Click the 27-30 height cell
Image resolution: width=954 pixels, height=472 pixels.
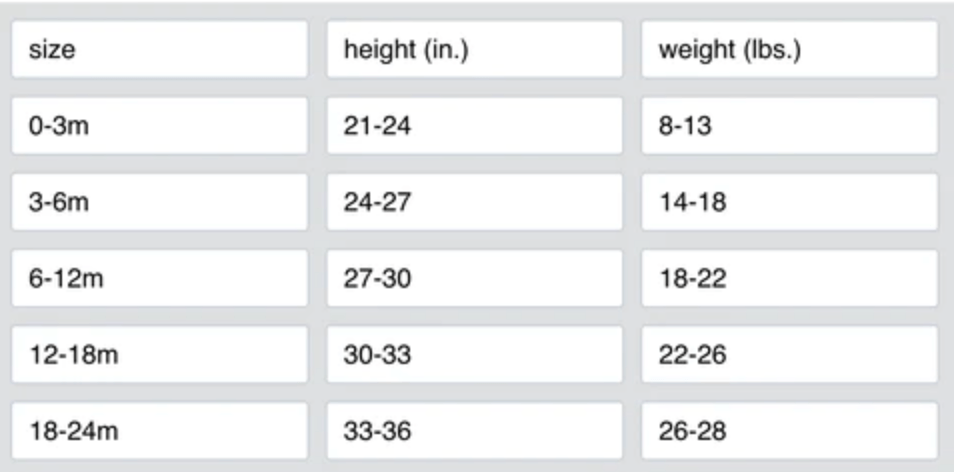474,278
